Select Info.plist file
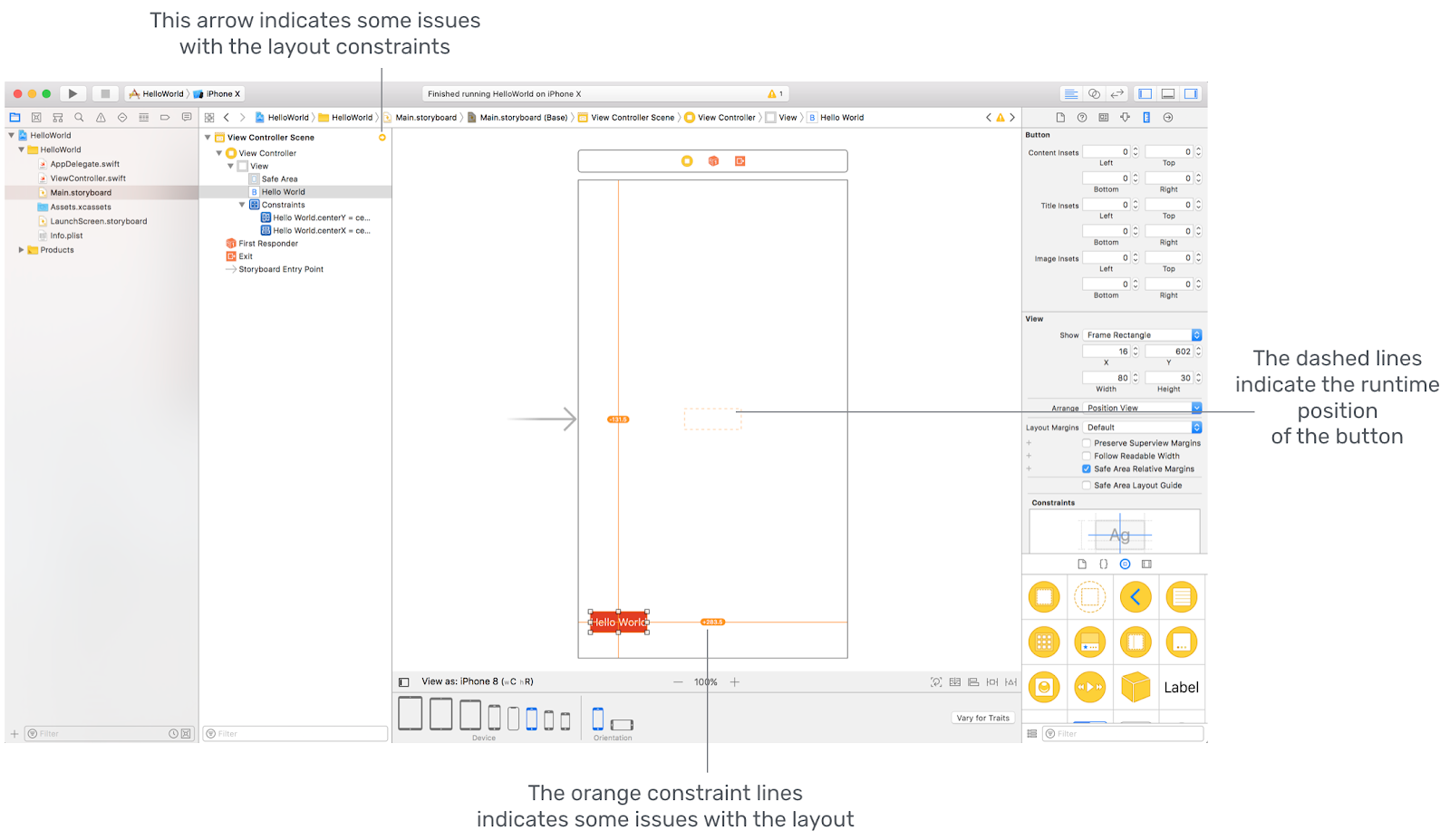This screenshot has width=1450, height=840. [65, 236]
